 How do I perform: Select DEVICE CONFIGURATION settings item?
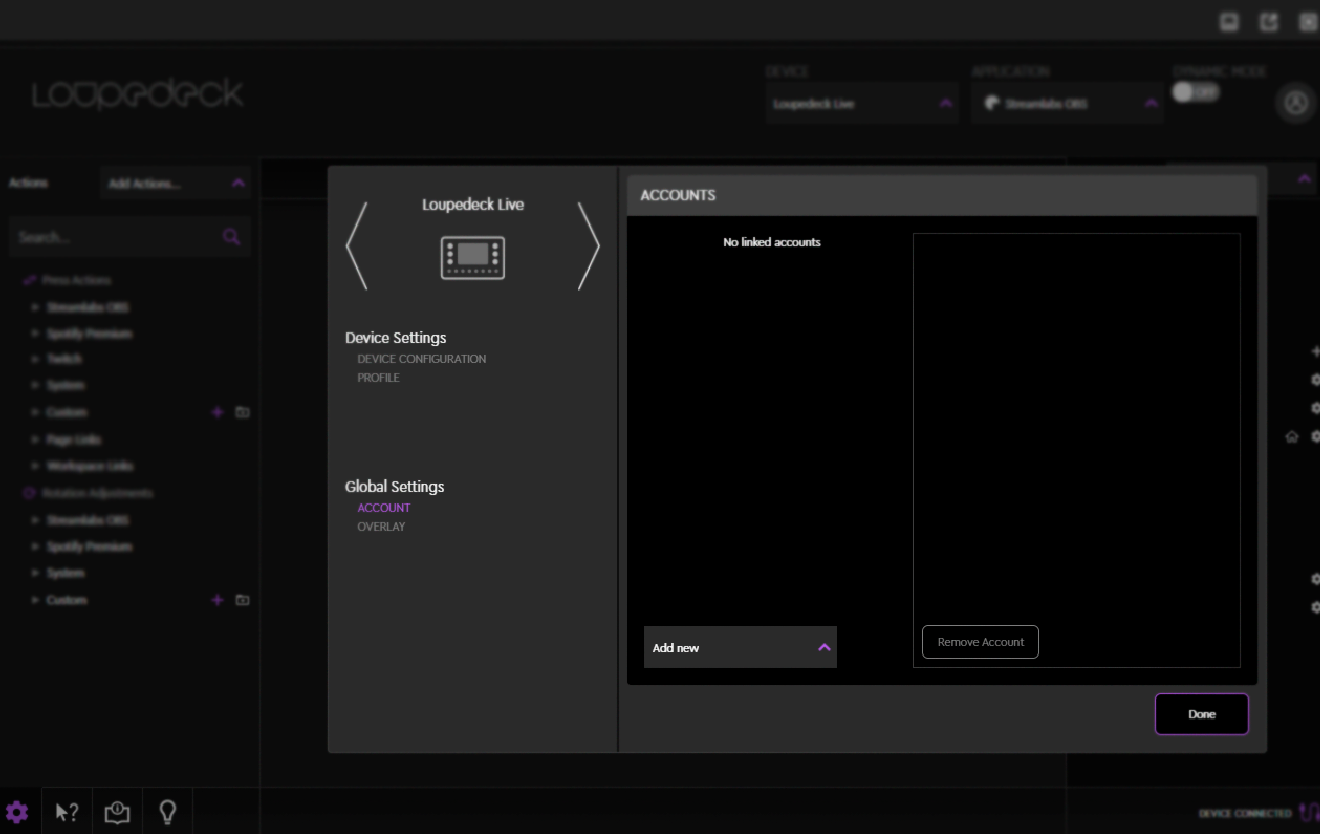(421, 359)
